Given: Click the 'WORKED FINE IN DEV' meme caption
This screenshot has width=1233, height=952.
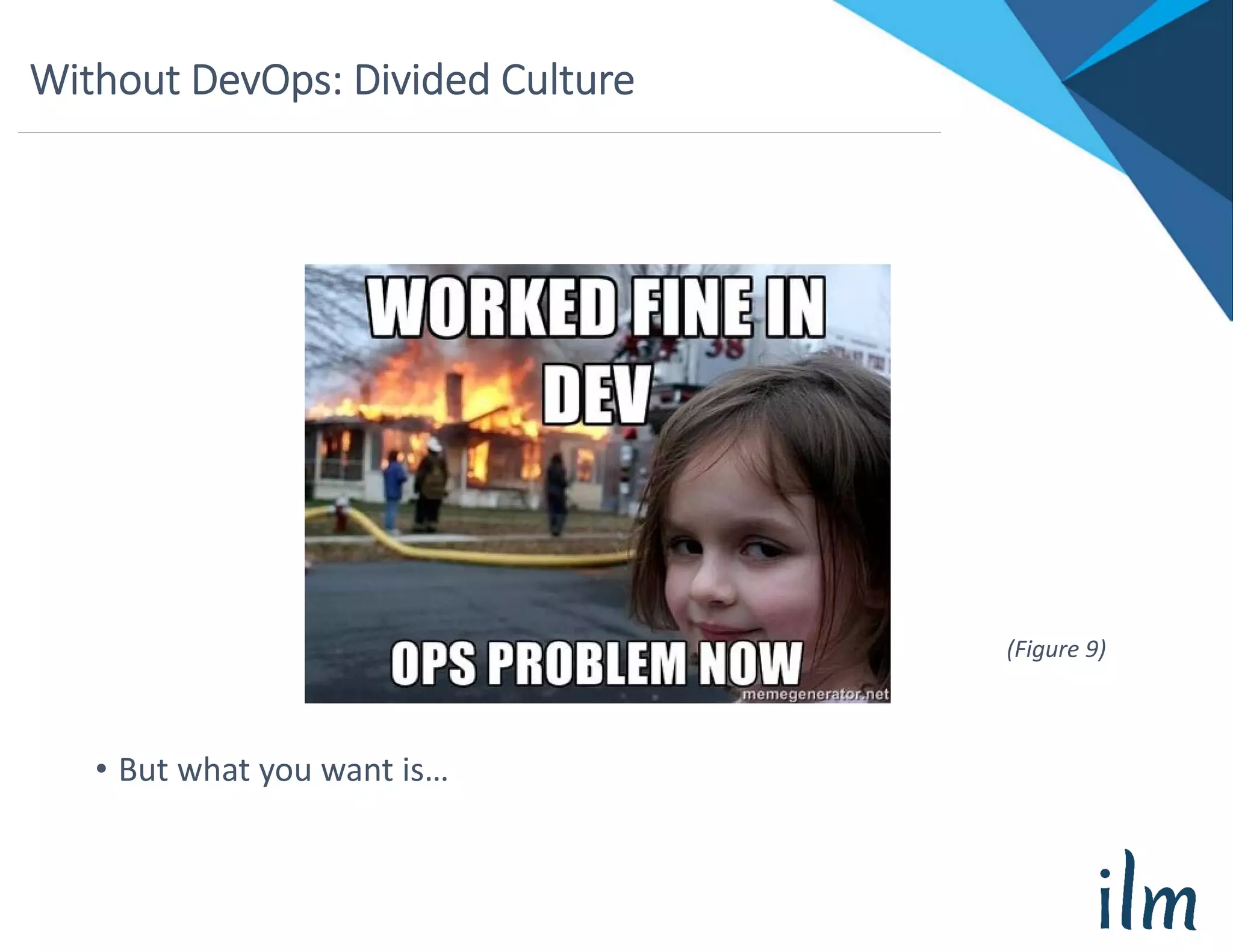Looking at the screenshot, I should (x=596, y=350).
